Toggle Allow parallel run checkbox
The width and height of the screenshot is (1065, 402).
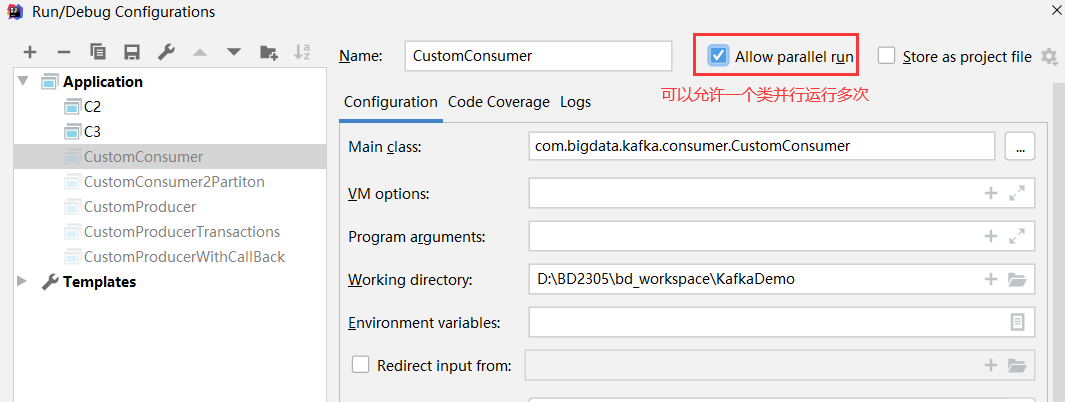717,56
